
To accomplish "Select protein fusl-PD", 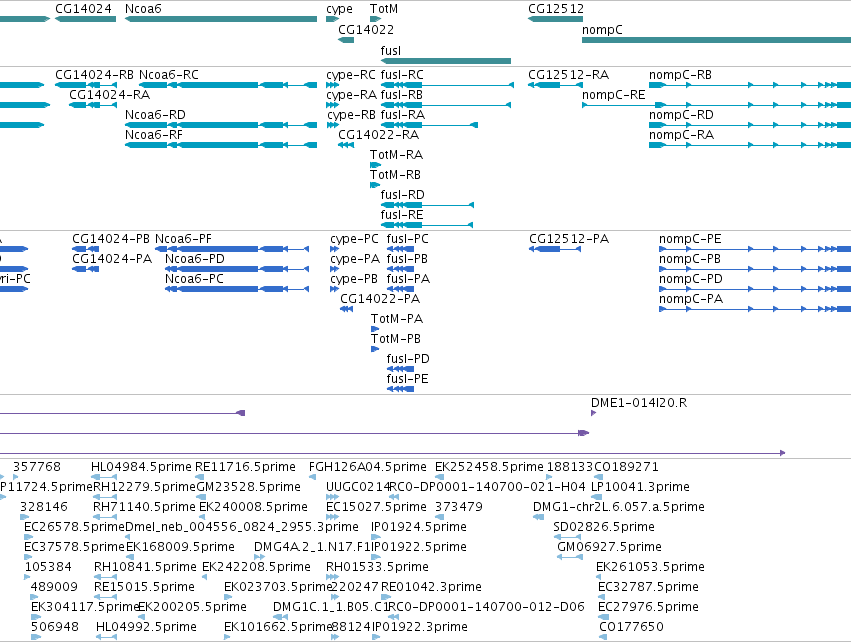I will click(401, 368).
